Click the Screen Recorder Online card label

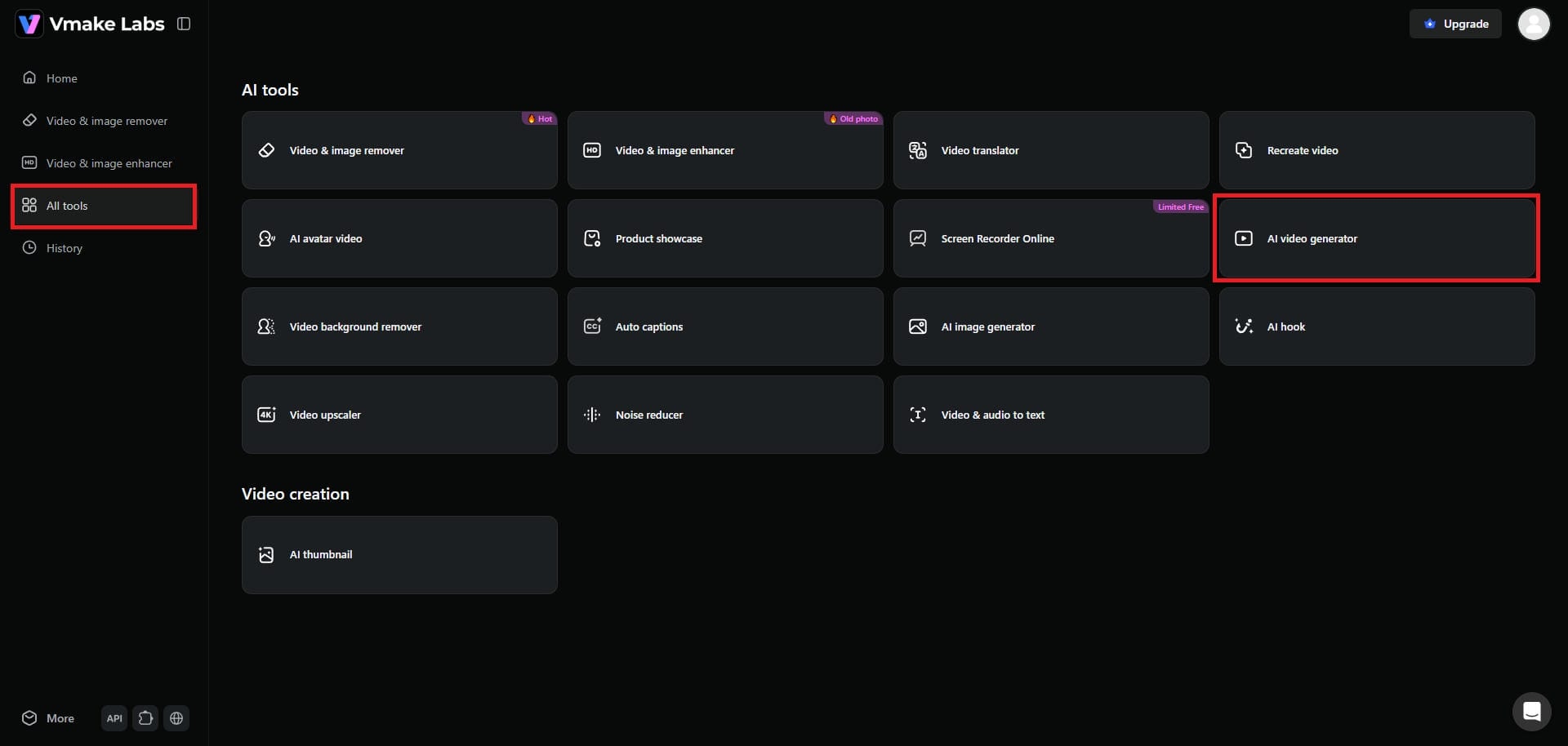click(998, 238)
